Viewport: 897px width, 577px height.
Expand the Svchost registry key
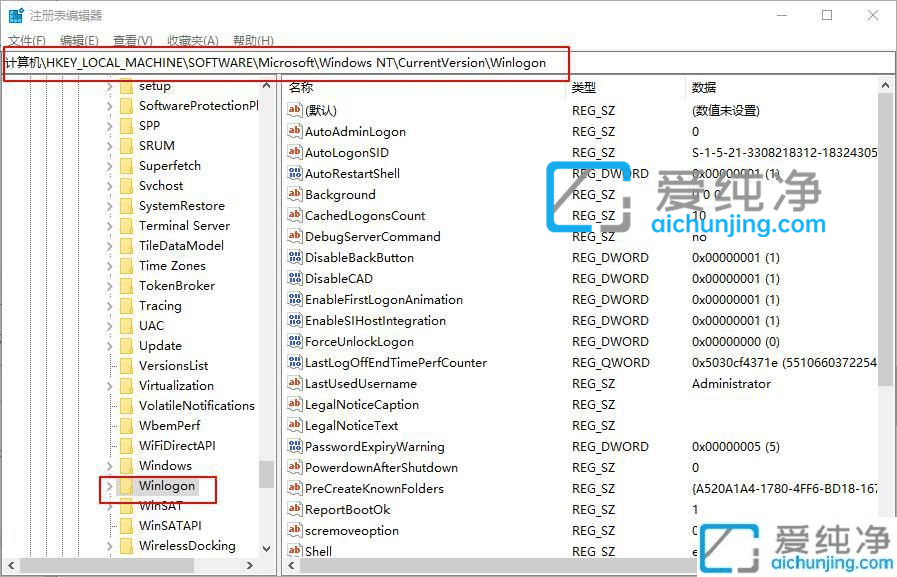point(109,186)
